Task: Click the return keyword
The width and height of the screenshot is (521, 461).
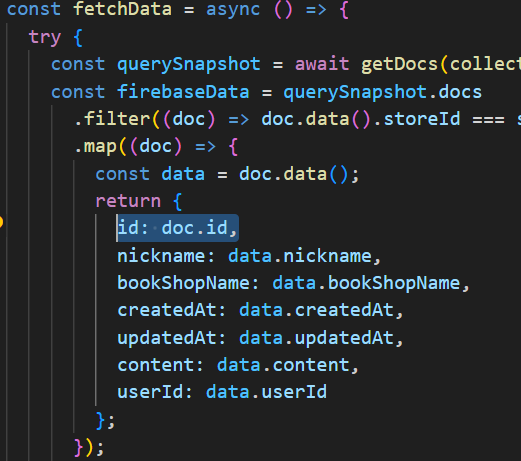Action: (128, 201)
